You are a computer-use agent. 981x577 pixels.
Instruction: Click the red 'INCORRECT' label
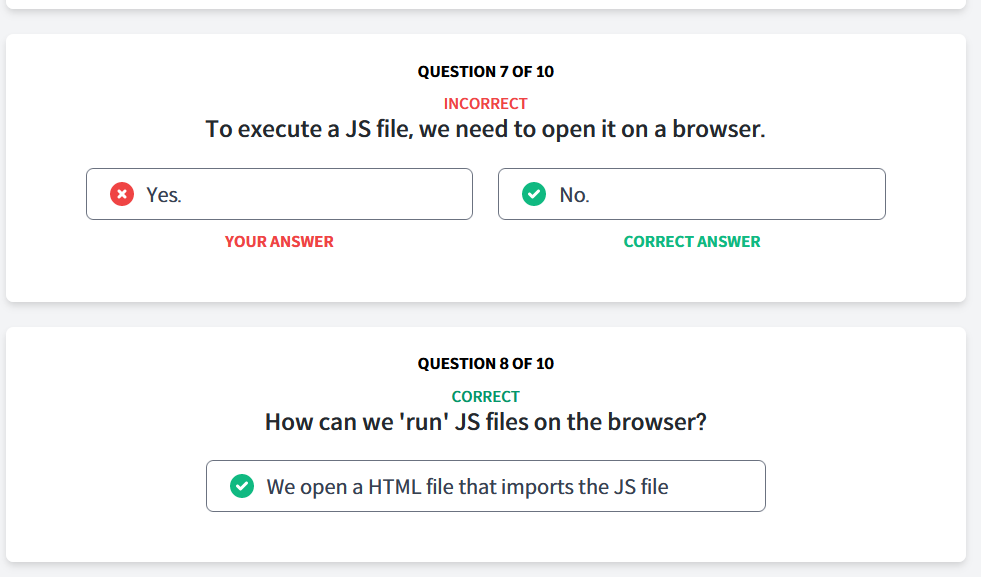pyautogui.click(x=485, y=104)
